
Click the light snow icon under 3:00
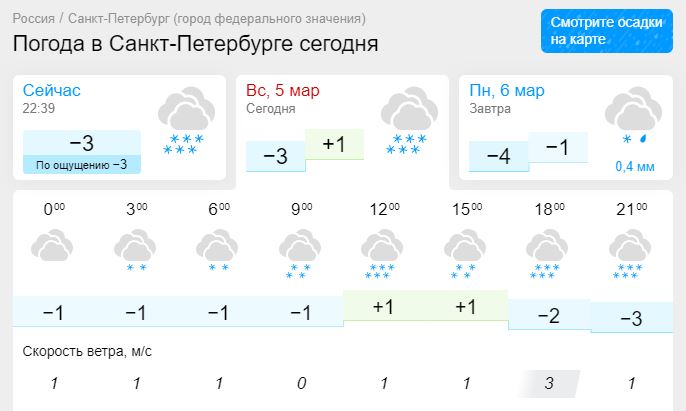click(x=135, y=250)
